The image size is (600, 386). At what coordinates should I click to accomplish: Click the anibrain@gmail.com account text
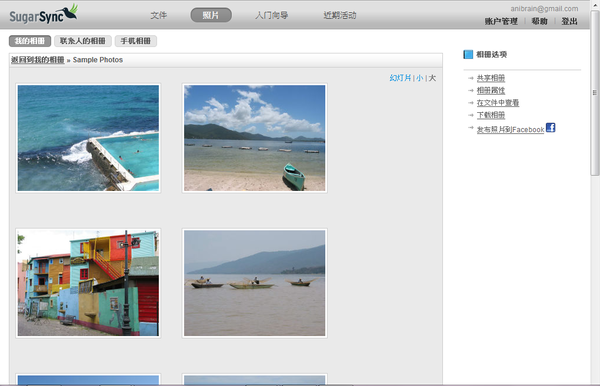544,8
